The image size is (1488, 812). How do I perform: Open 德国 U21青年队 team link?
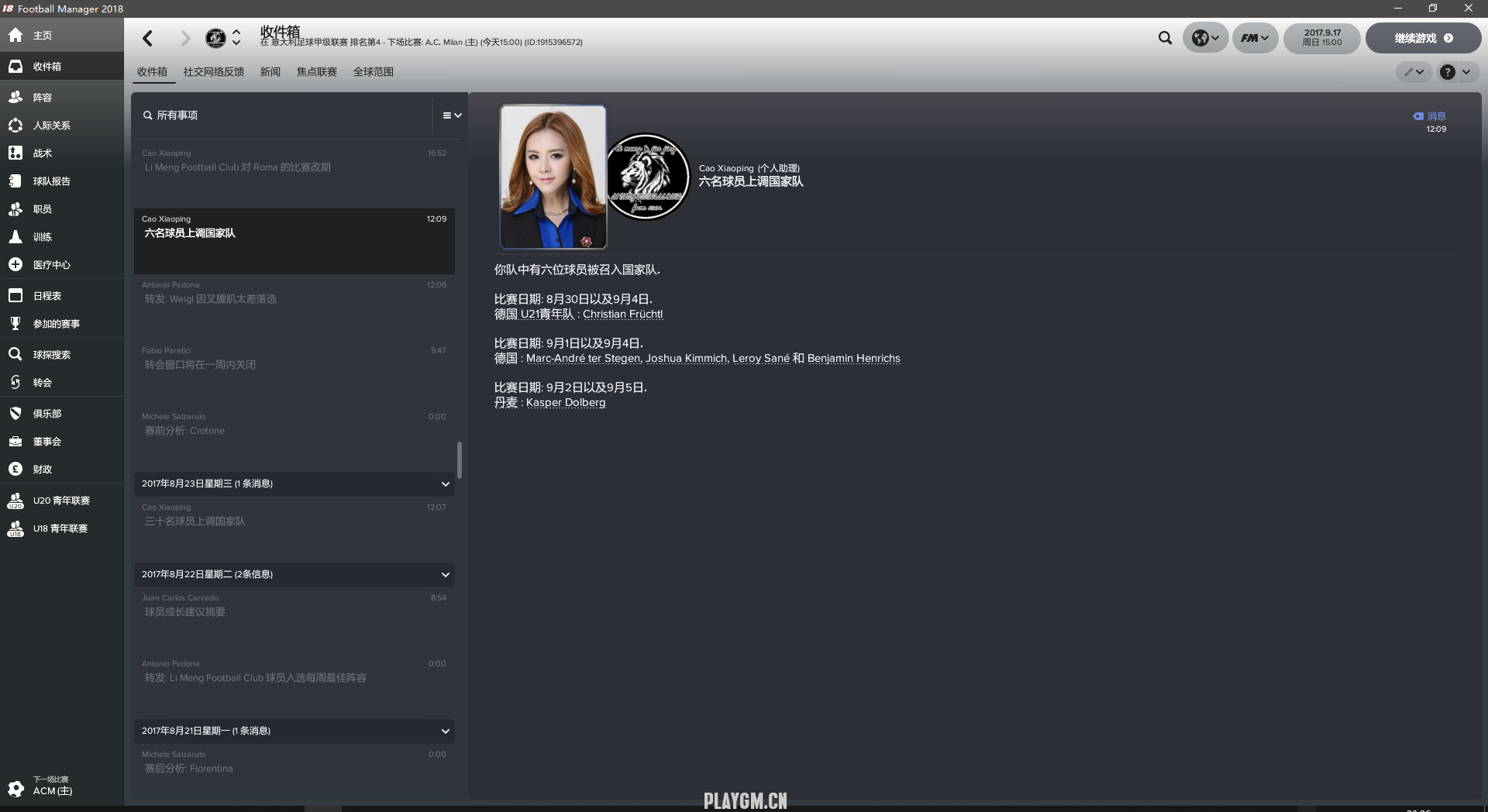[x=534, y=315]
